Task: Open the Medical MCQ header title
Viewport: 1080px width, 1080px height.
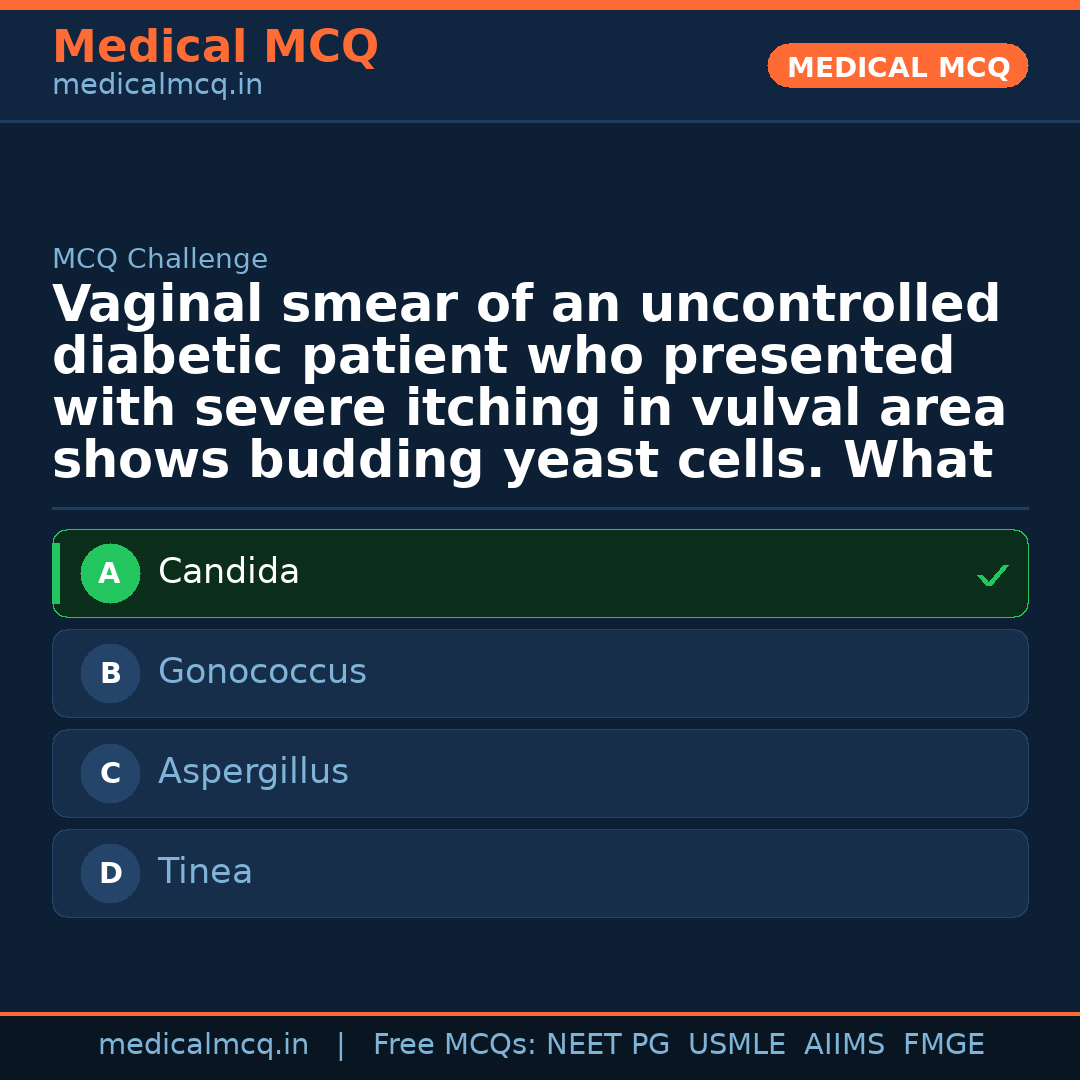Action: pos(215,47)
